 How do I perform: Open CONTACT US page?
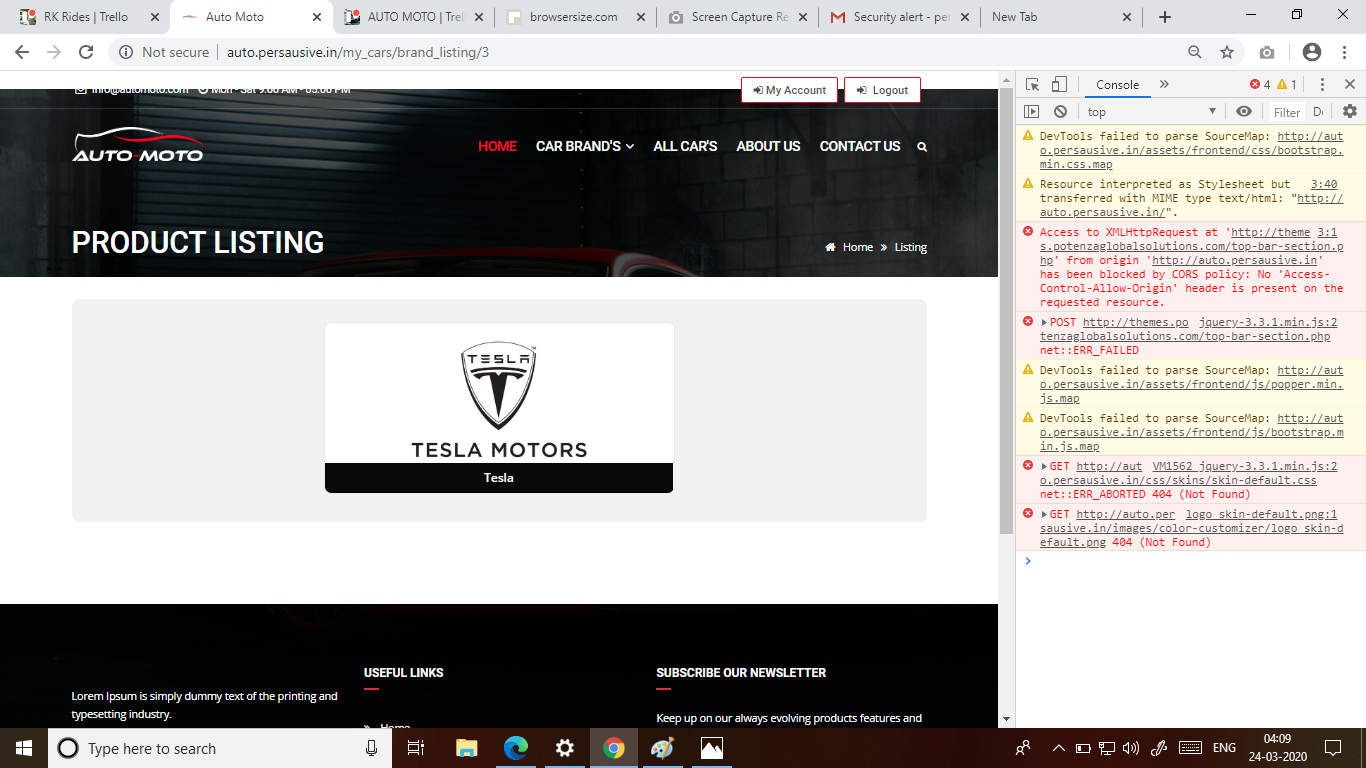(x=860, y=146)
